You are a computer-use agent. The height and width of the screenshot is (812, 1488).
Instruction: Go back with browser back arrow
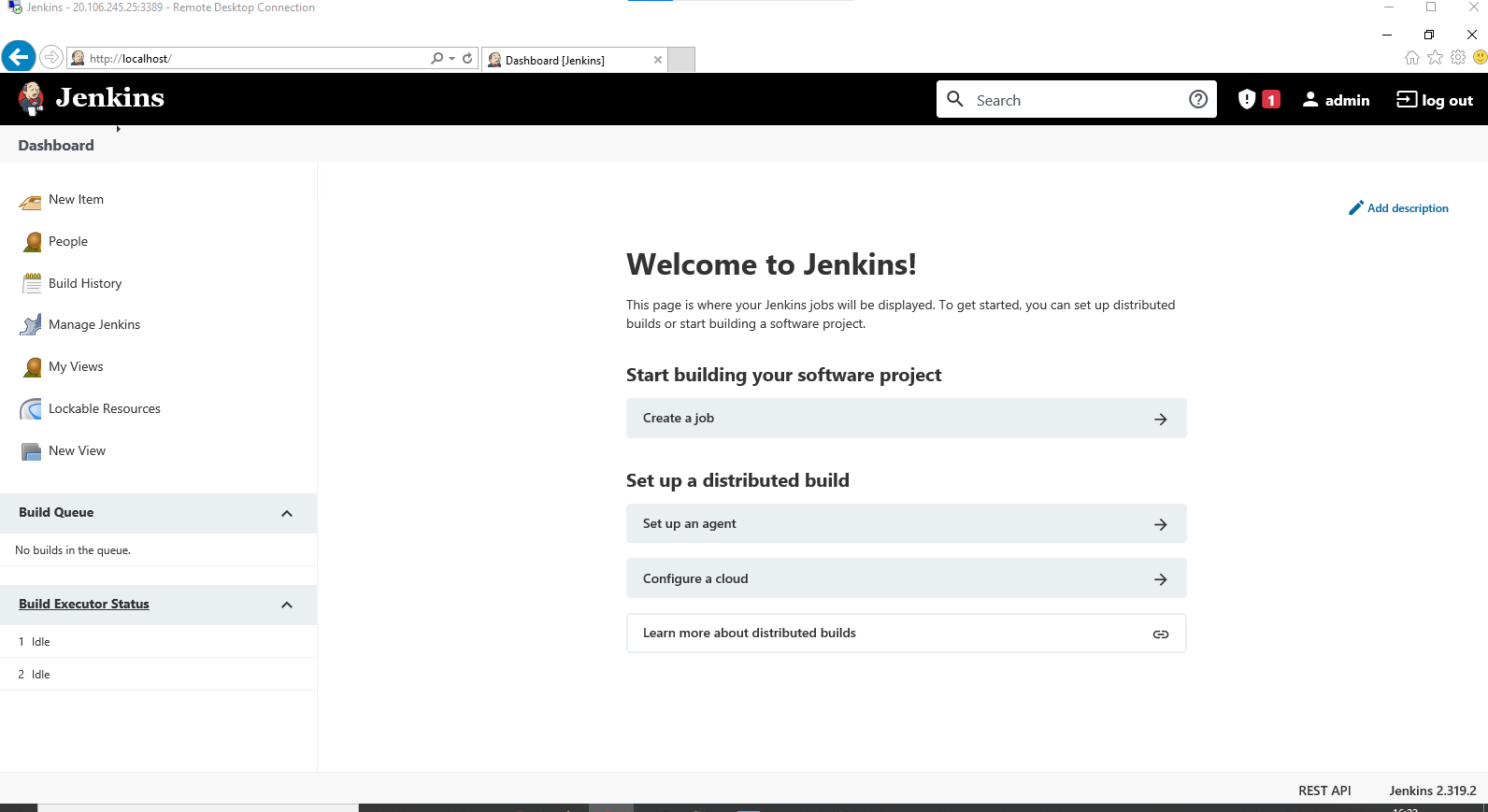pos(19,57)
